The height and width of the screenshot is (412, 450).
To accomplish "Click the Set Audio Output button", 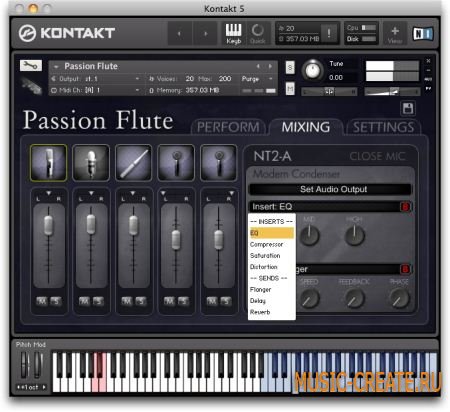I will click(330, 189).
